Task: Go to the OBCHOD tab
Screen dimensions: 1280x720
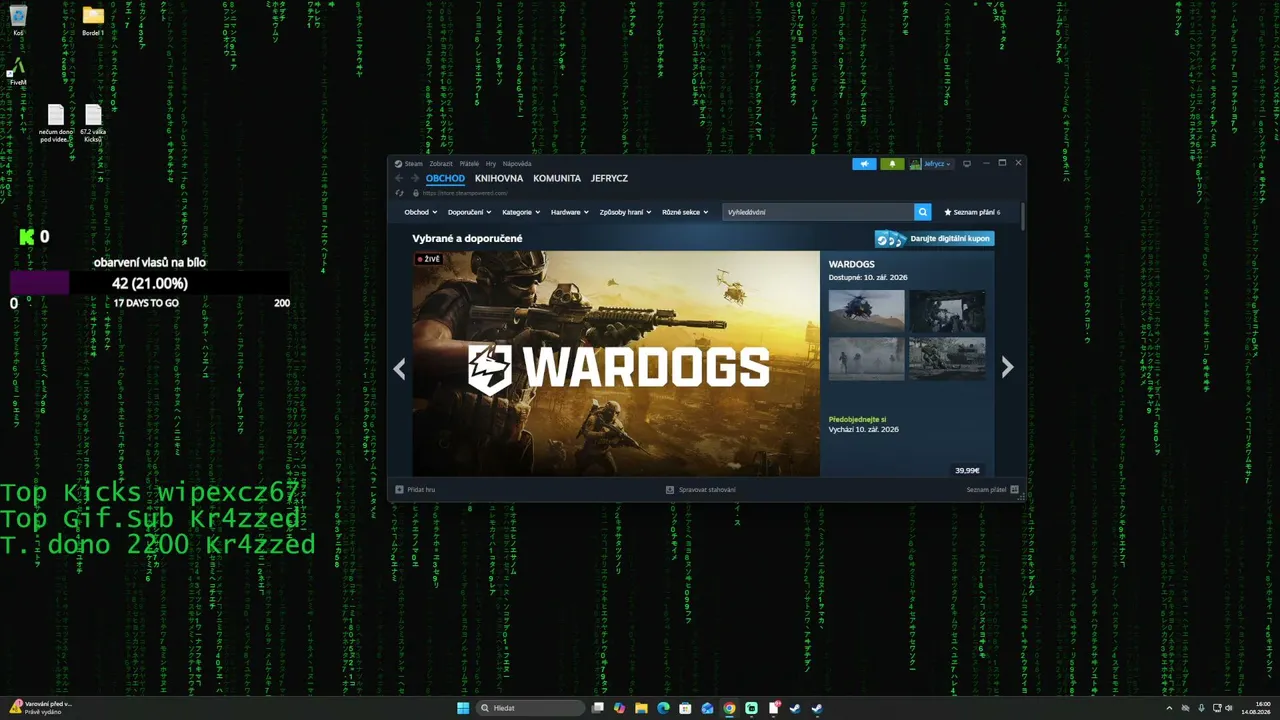Action: coord(445,178)
